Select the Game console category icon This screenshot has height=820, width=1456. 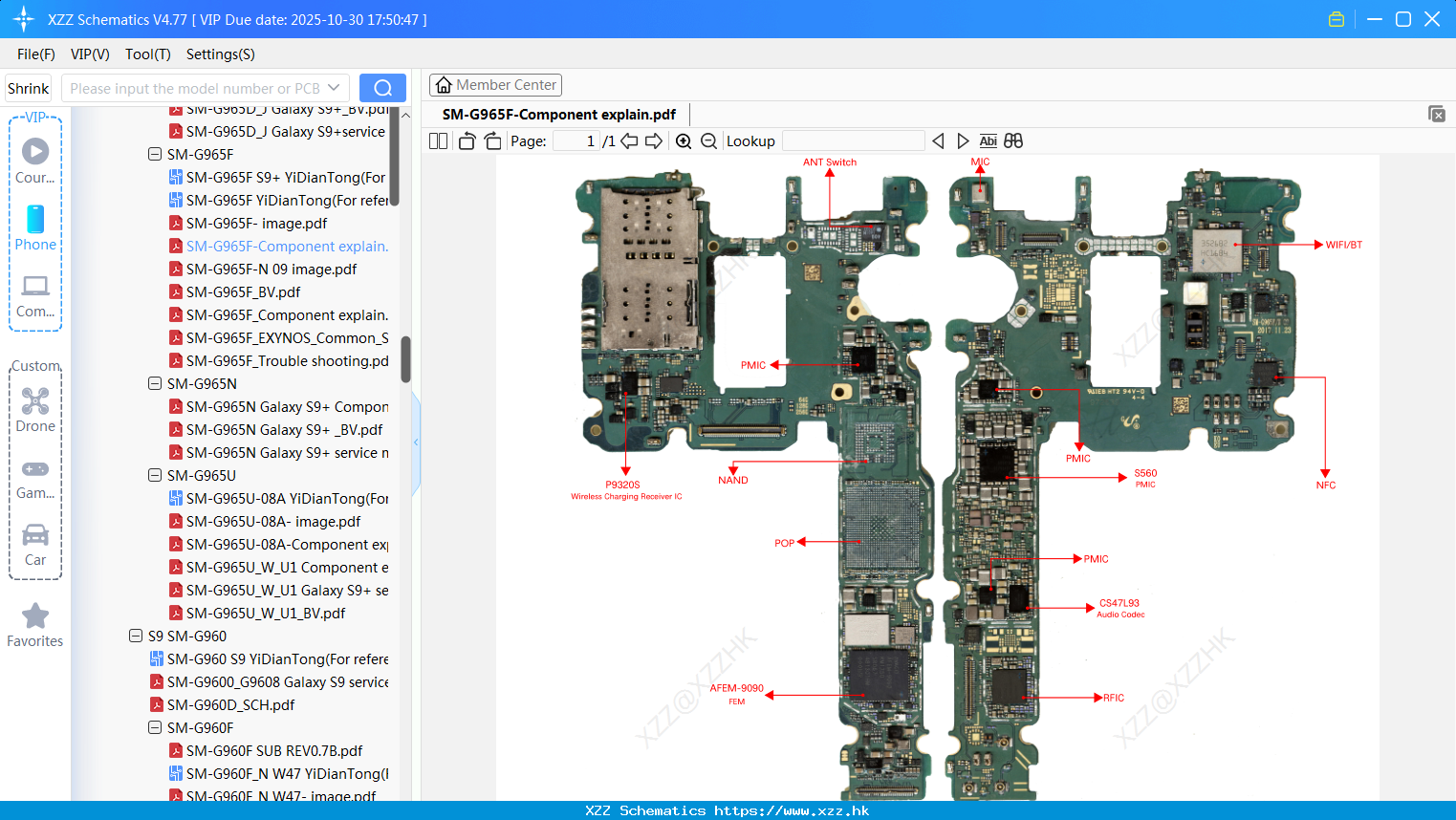35,469
